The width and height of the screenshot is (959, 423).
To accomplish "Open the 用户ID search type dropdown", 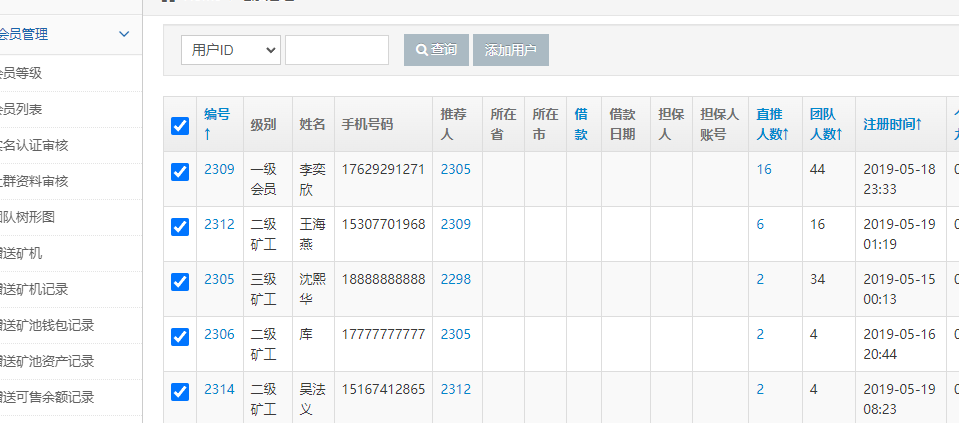I will click(x=231, y=50).
